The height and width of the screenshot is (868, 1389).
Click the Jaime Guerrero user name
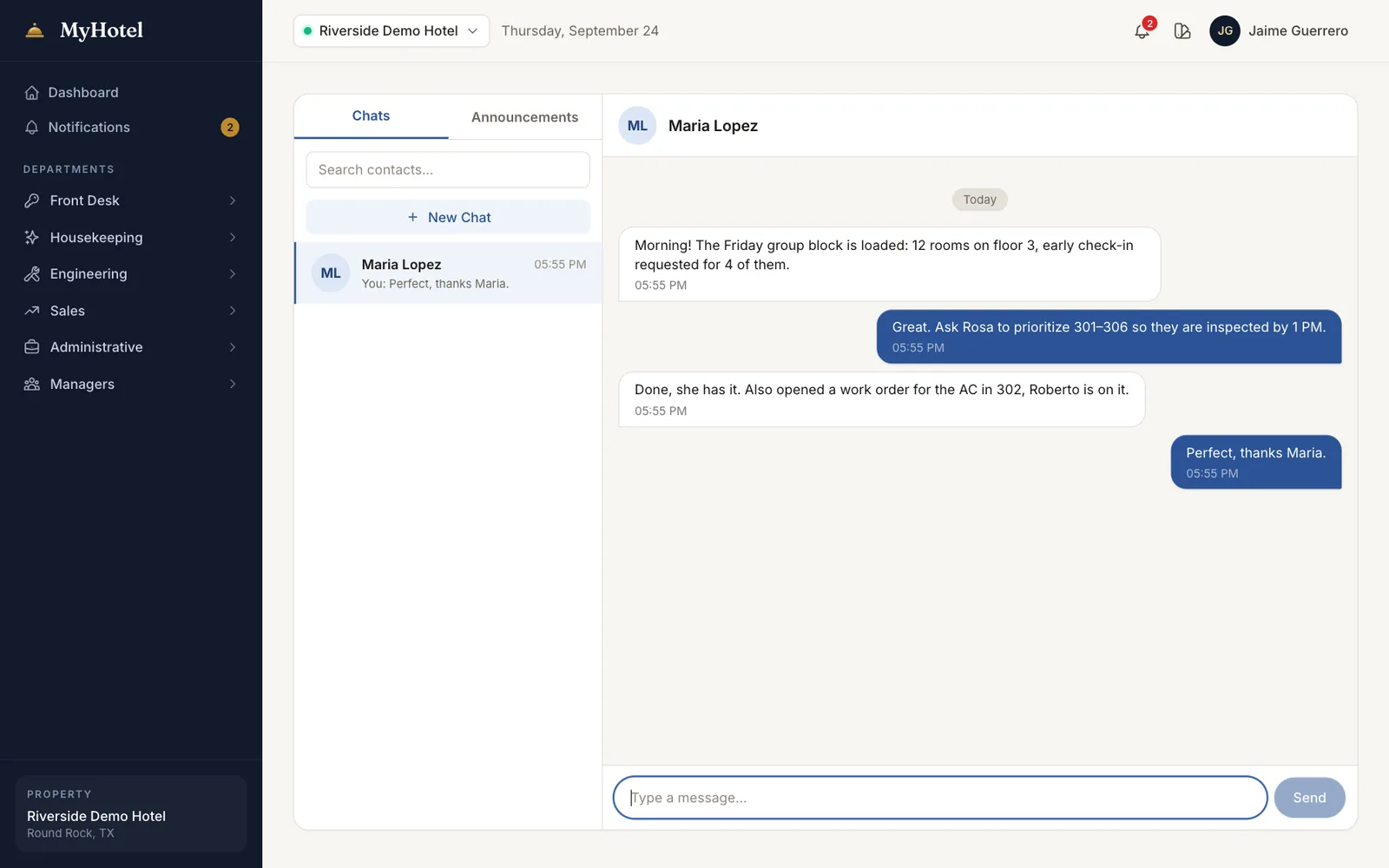(1298, 30)
